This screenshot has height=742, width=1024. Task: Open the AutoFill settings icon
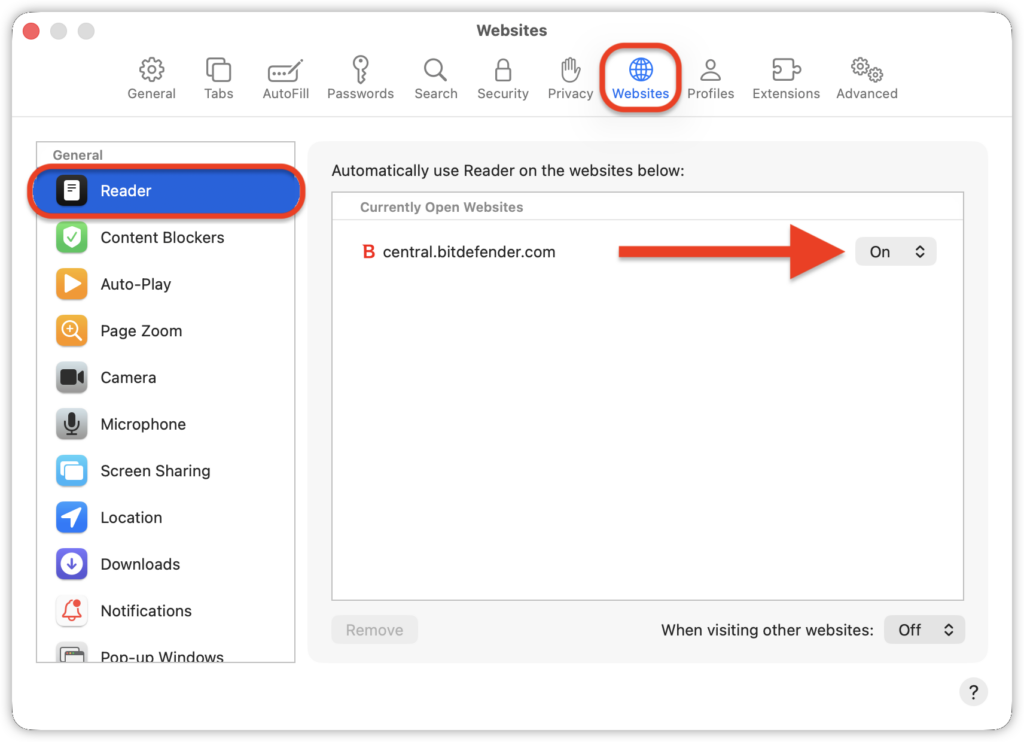point(285,70)
